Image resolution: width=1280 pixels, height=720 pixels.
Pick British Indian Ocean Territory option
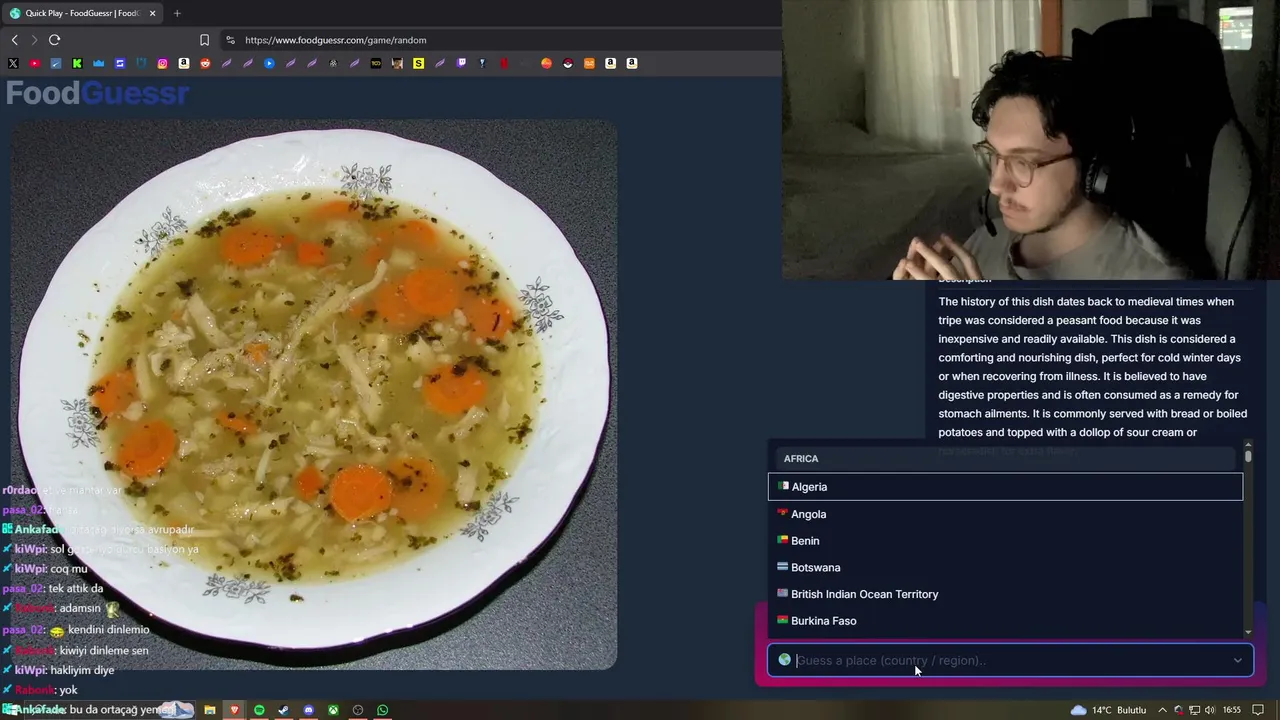pos(1005,594)
